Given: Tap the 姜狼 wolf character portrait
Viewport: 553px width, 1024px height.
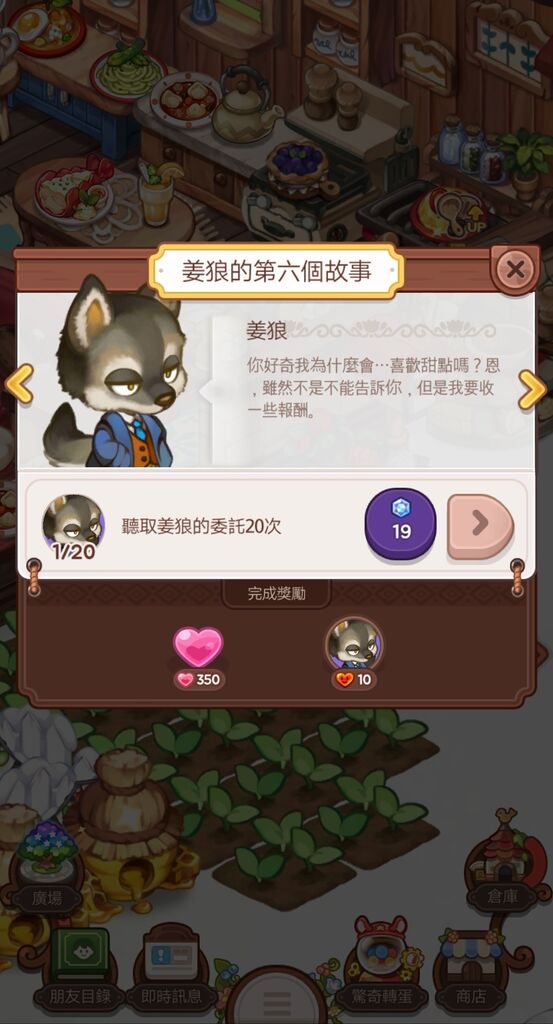Looking at the screenshot, I should [114, 372].
